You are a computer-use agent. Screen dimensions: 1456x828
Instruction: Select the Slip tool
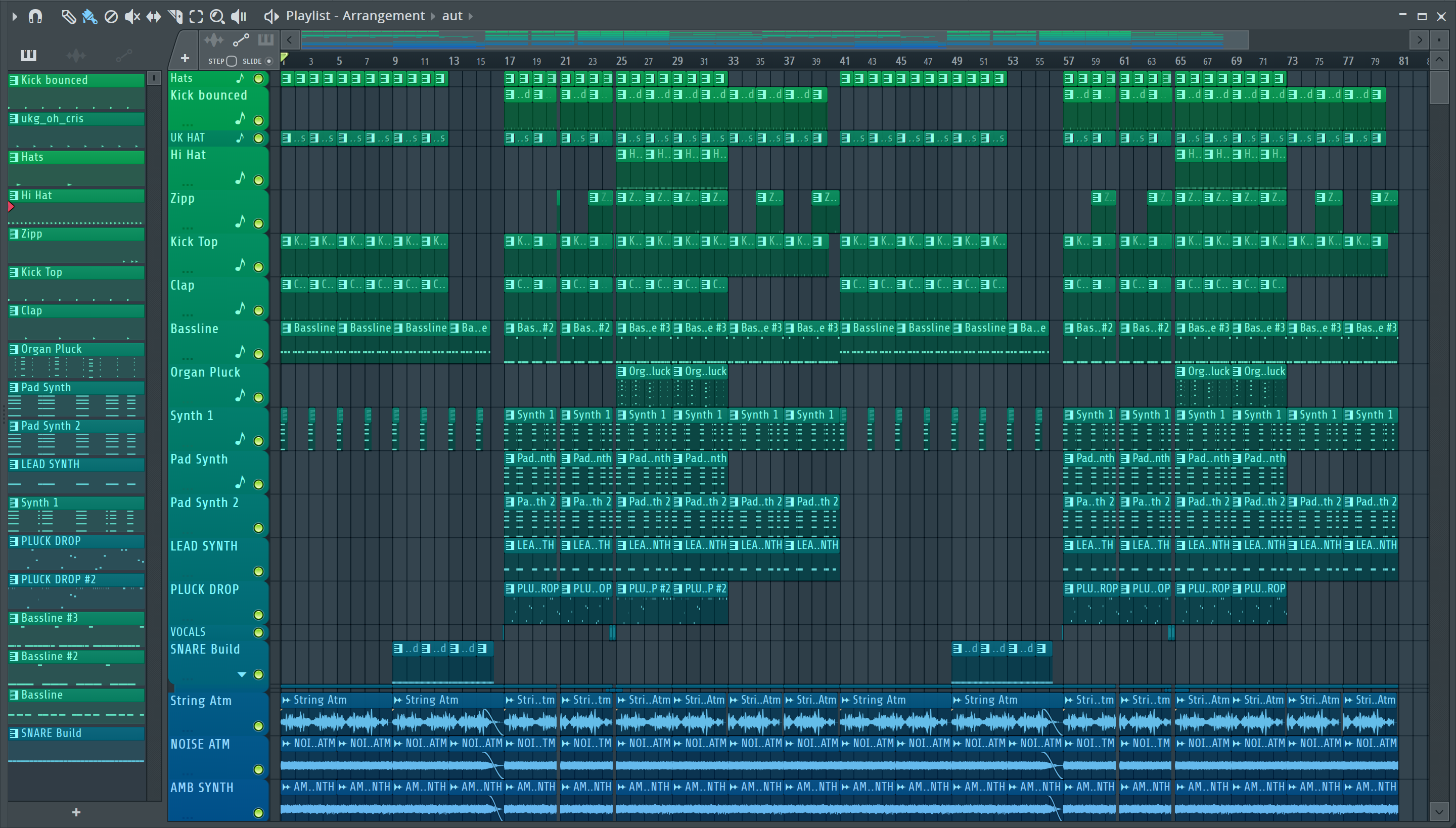click(154, 17)
